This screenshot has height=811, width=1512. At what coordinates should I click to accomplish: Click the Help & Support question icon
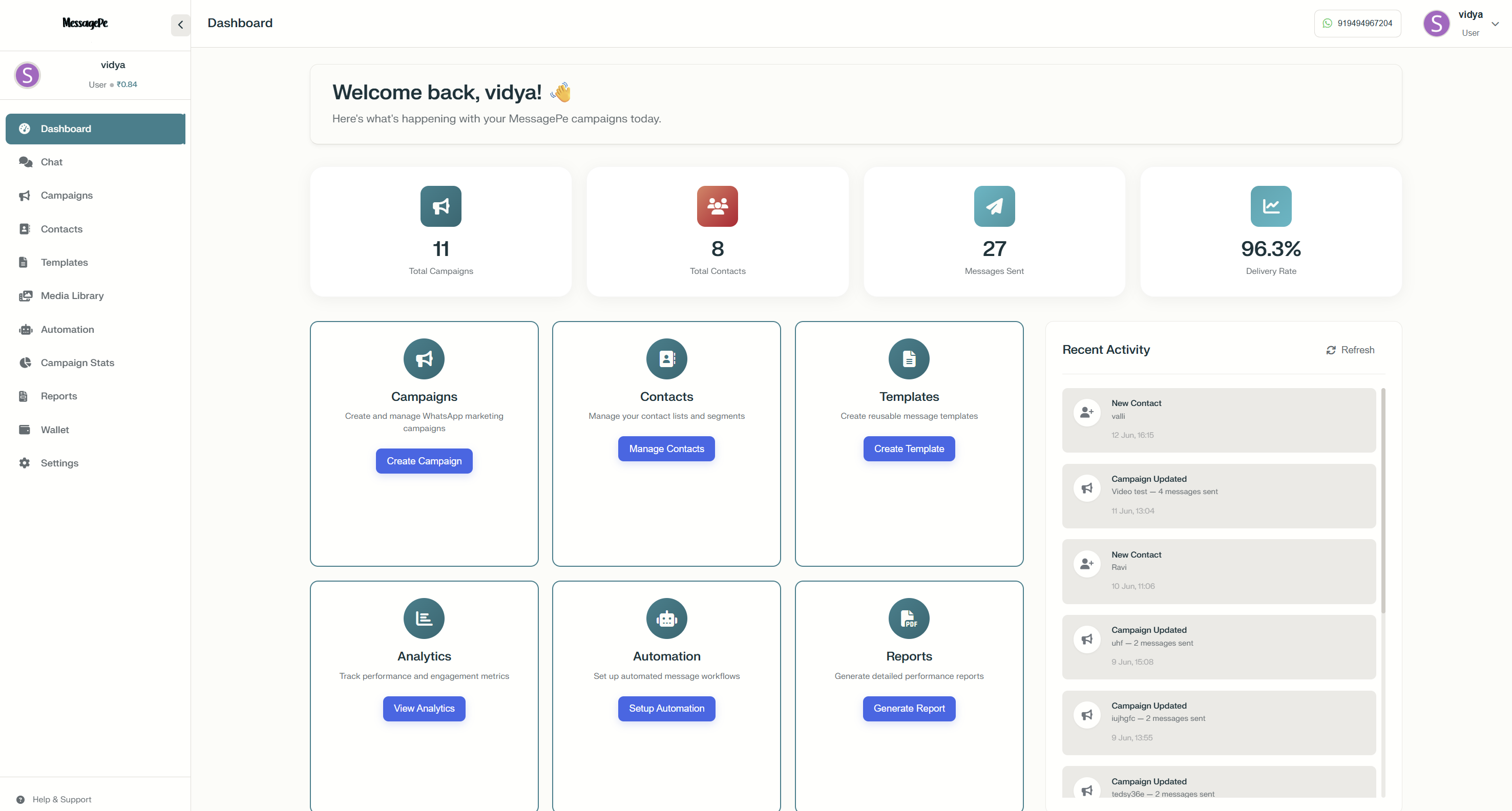click(20, 799)
